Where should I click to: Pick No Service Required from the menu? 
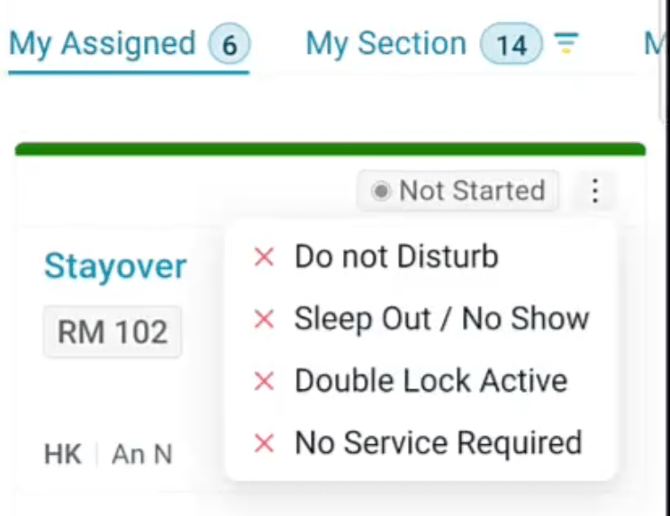(x=438, y=443)
